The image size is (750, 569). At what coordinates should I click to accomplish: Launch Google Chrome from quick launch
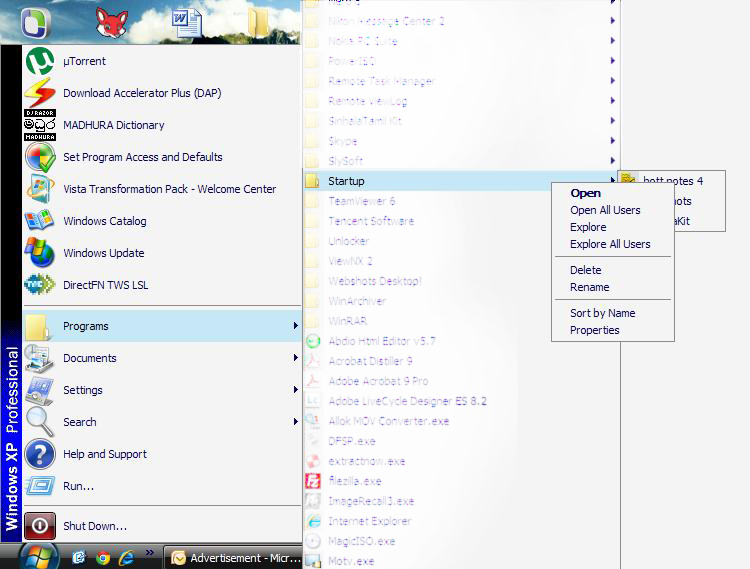click(102, 558)
